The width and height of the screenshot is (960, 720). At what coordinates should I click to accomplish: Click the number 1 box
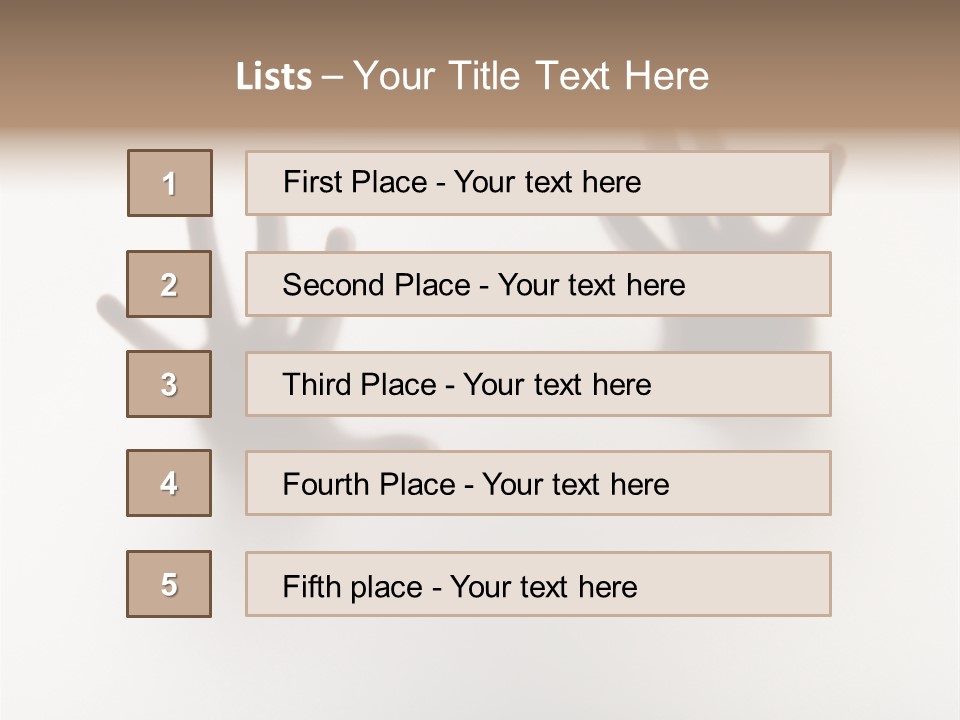(170, 183)
